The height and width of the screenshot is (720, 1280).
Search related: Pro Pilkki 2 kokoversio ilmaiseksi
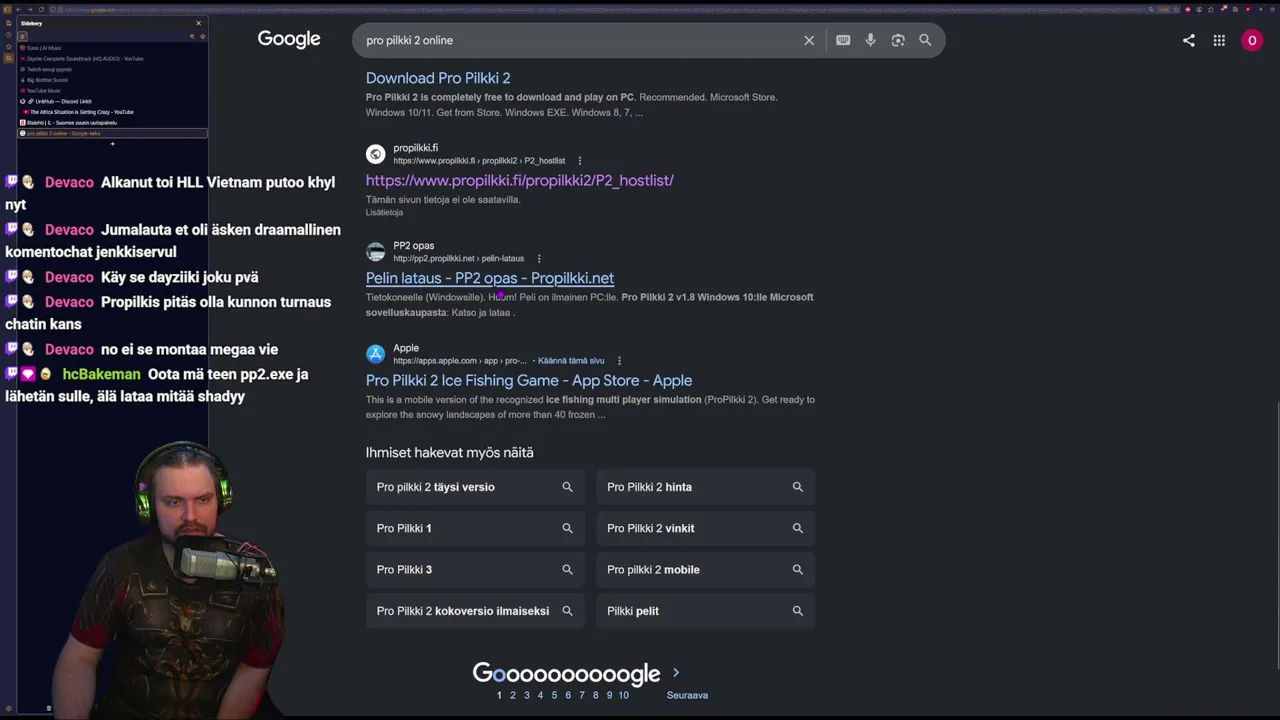coord(475,610)
